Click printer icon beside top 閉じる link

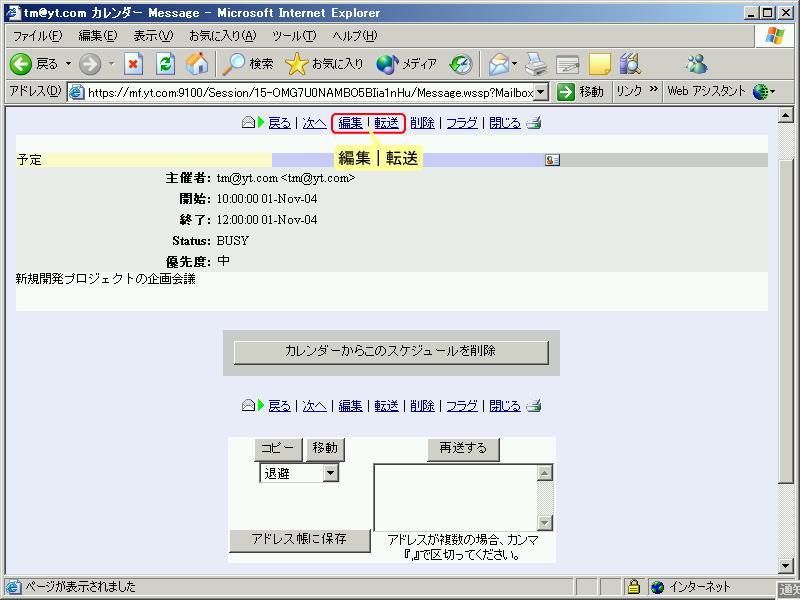[534, 123]
